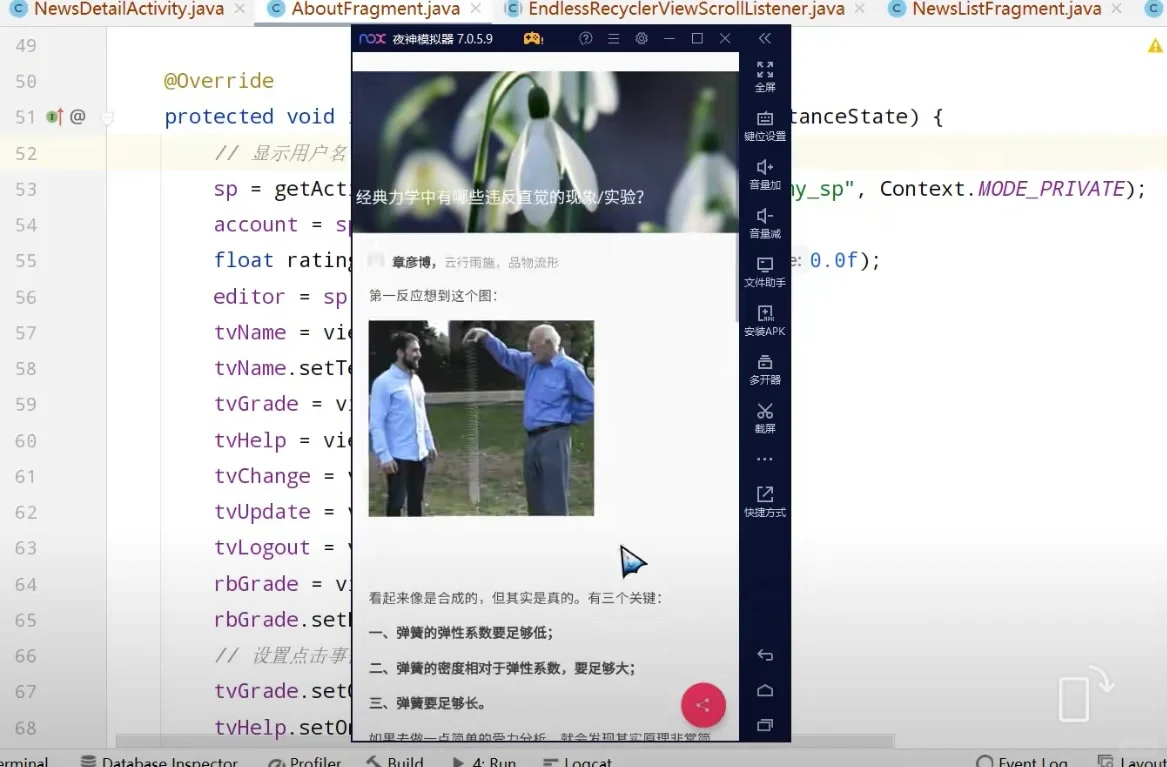Open the sidebar more options menu (...)

[764, 458]
